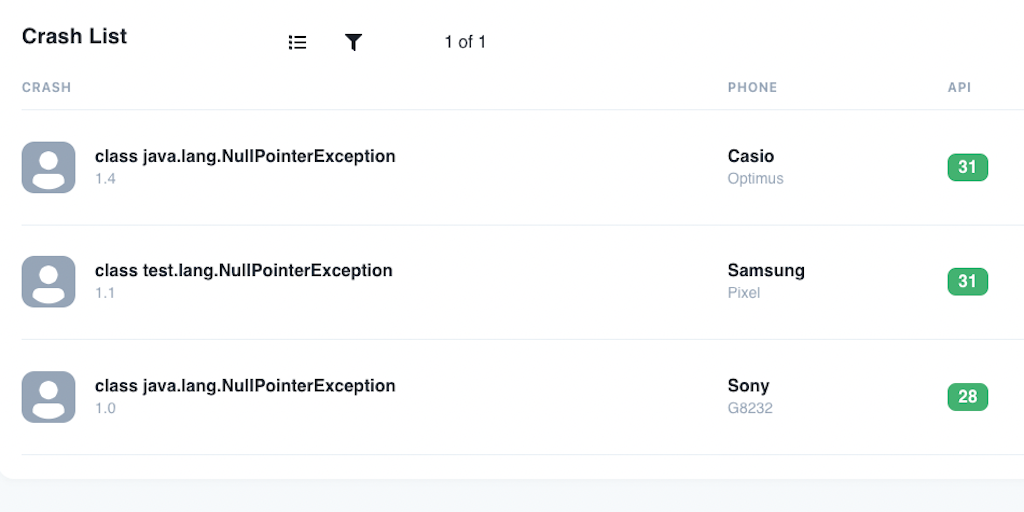Click the list view icon

click(x=297, y=42)
